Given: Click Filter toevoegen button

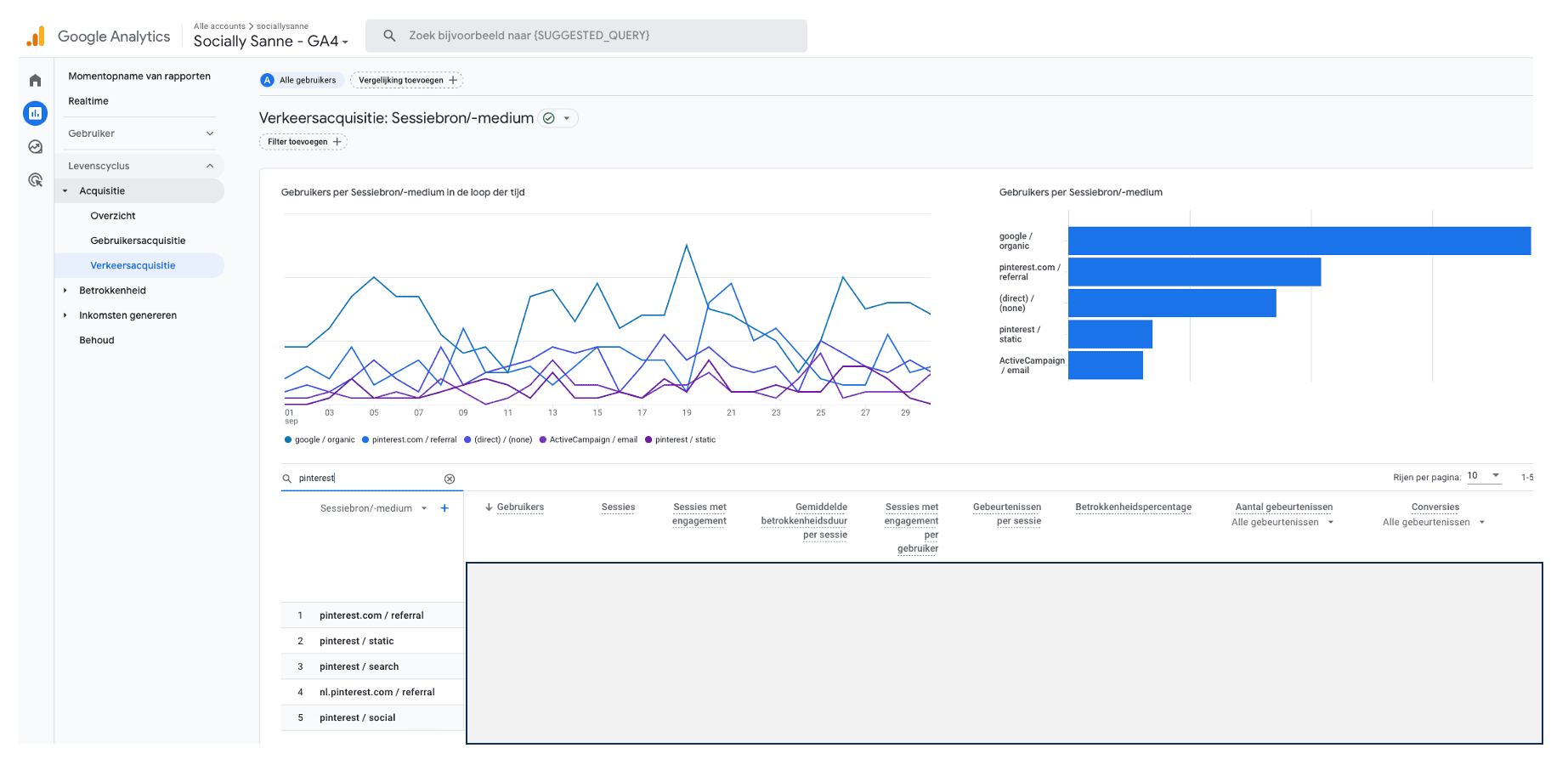Looking at the screenshot, I should pos(303,142).
